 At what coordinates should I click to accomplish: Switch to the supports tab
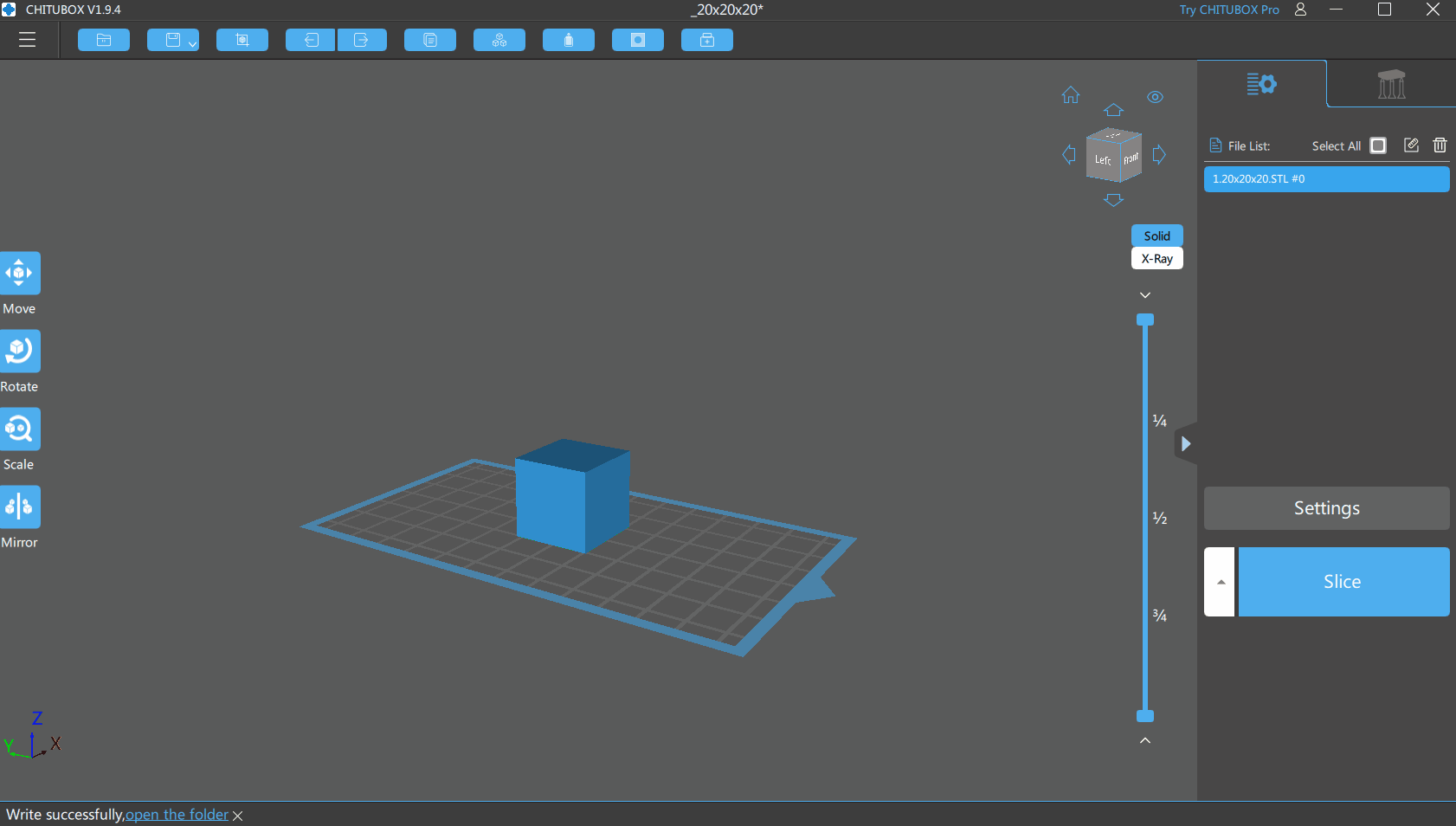coord(1391,84)
